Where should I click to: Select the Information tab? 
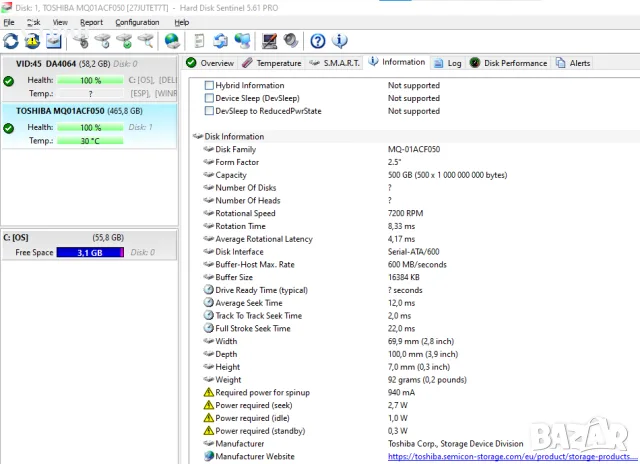click(x=397, y=62)
